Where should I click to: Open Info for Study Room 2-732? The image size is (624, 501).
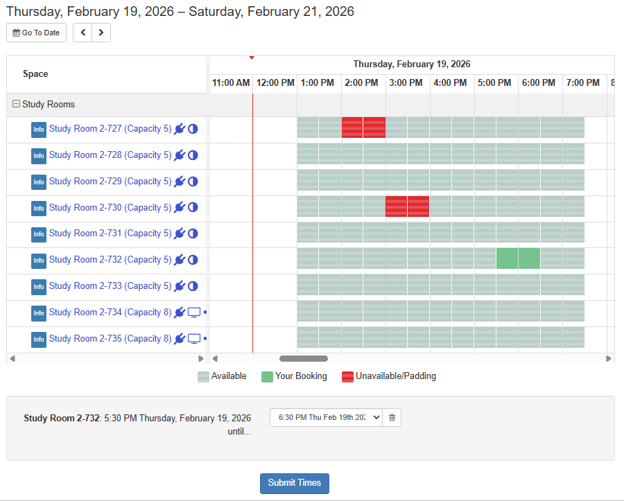[39, 261]
